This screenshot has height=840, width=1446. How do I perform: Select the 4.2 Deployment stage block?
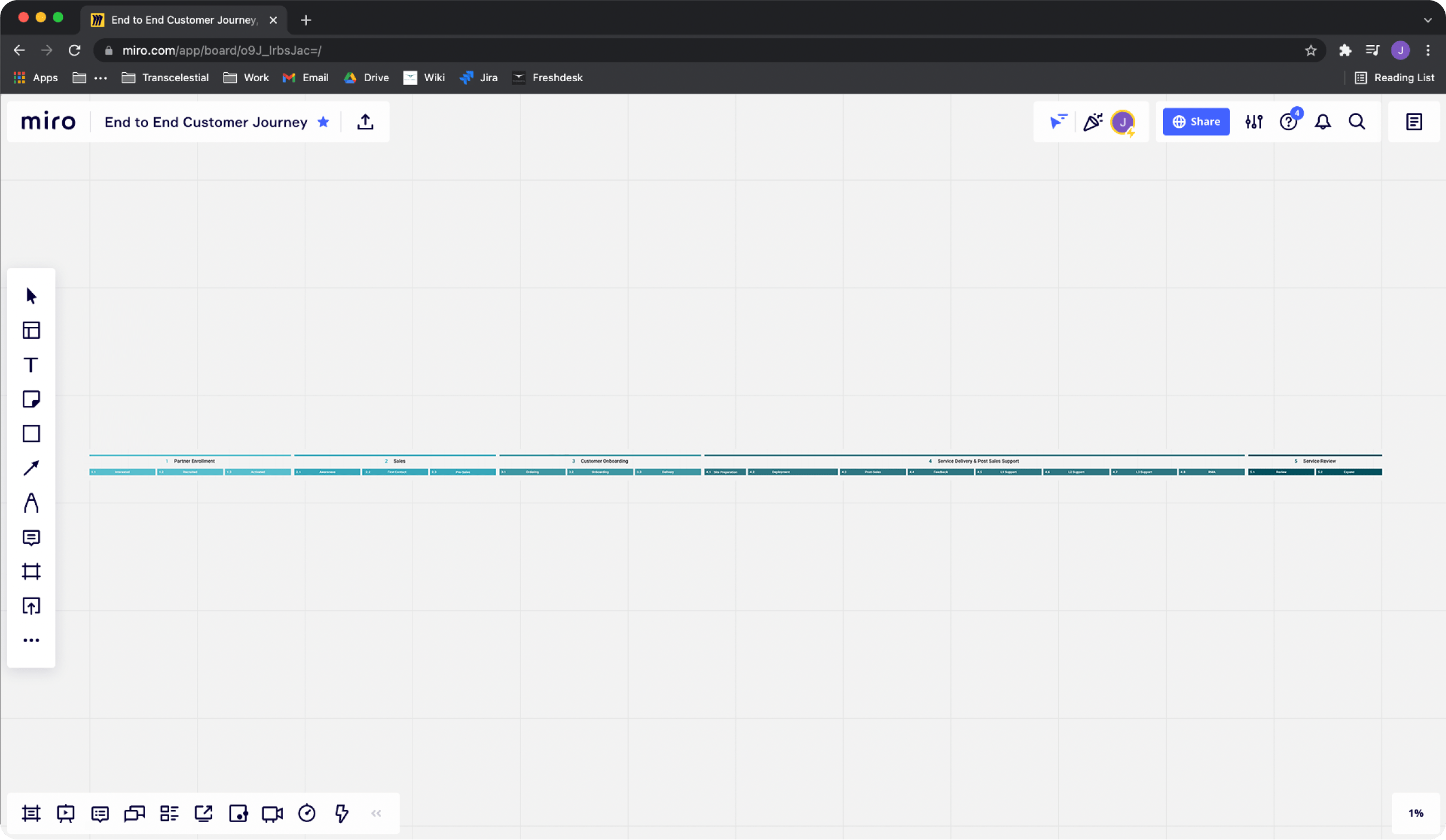793,472
